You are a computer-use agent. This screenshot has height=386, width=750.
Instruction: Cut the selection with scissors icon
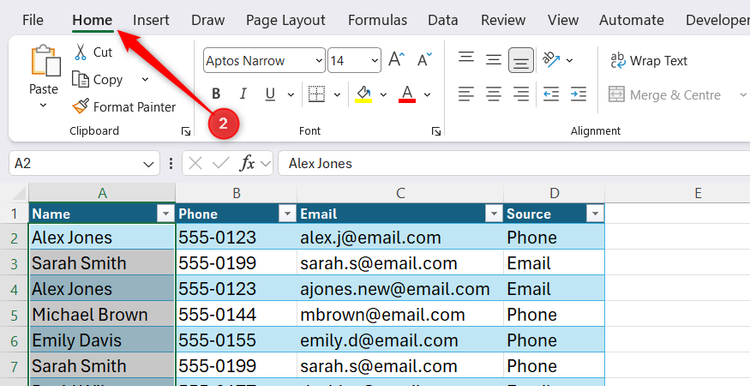80,52
